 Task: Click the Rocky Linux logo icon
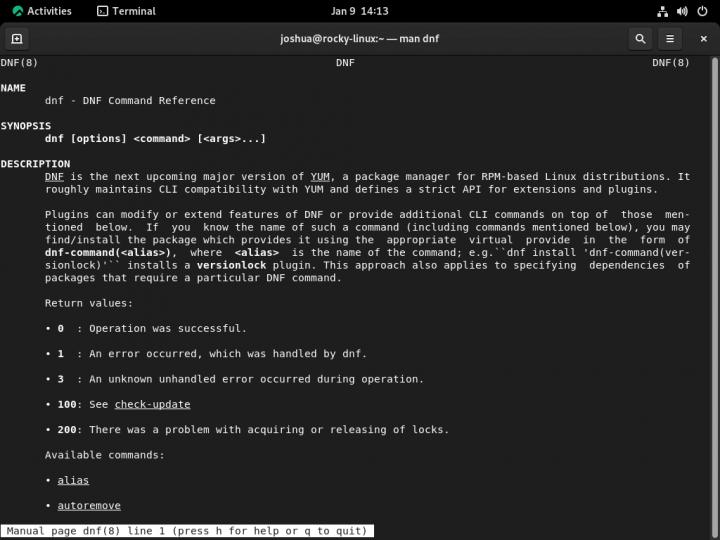pos(17,11)
